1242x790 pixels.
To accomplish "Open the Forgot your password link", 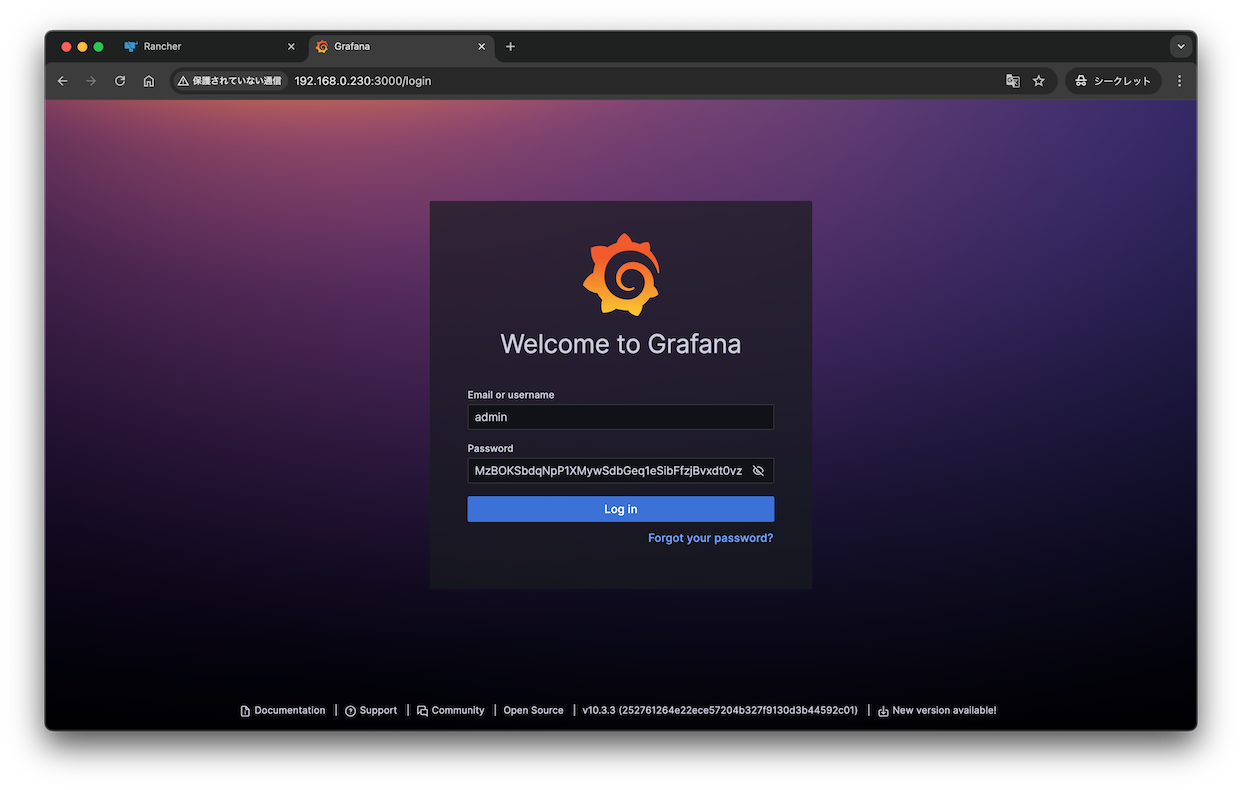I will coord(710,538).
